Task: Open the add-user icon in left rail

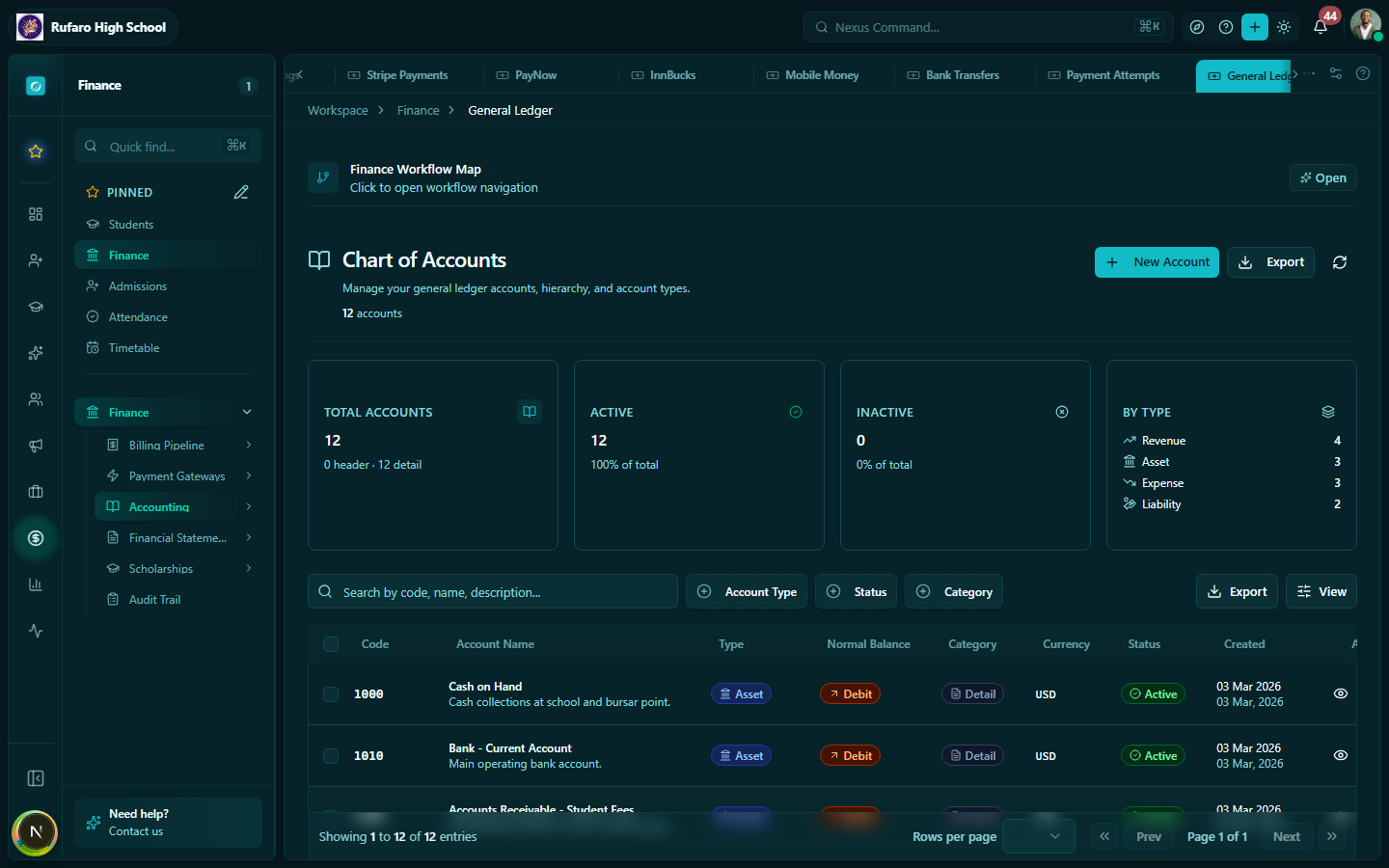Action: [36, 260]
